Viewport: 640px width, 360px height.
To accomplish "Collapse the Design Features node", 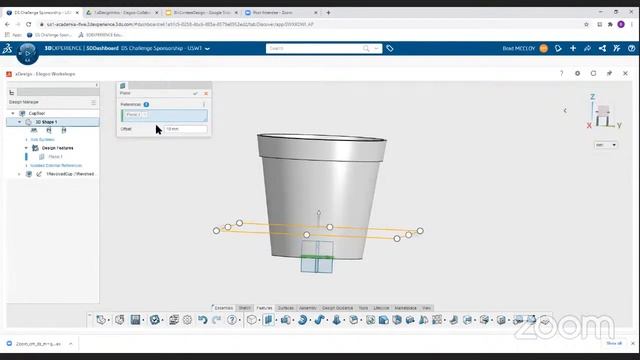I will click(x=27, y=148).
